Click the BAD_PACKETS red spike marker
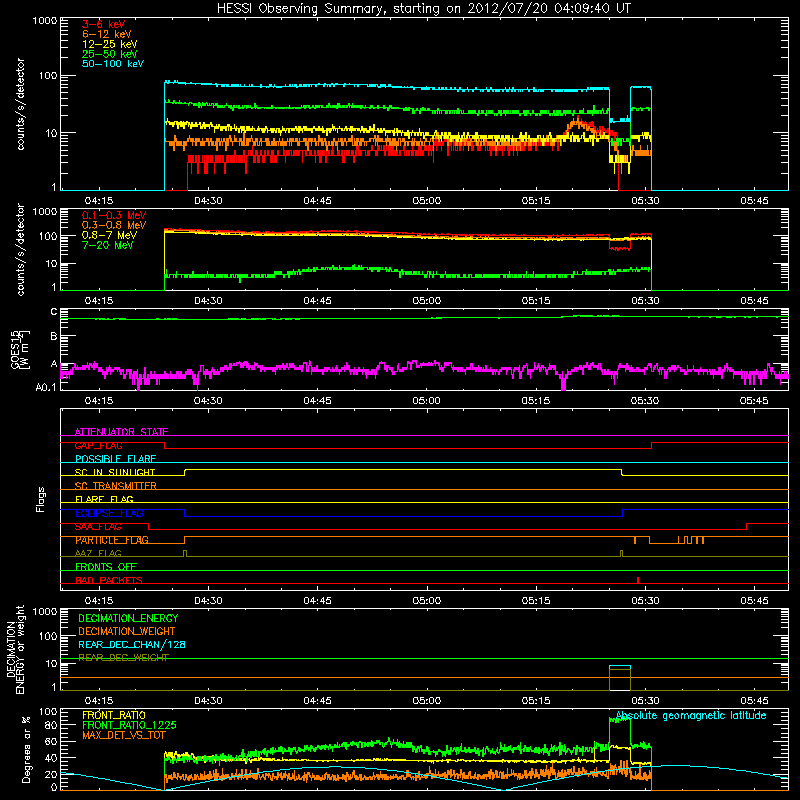 [x=638, y=580]
